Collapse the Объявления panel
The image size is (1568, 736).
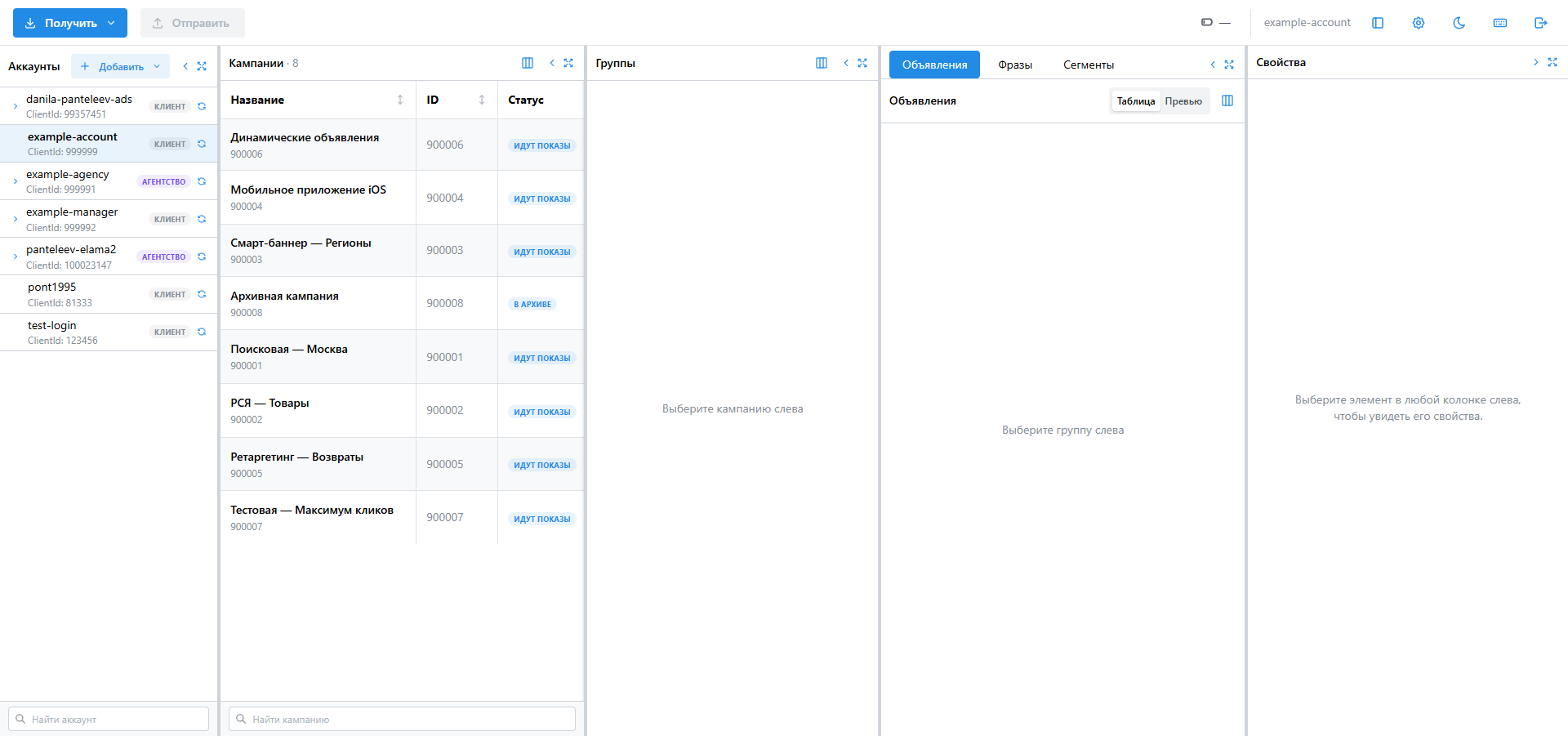pos(1213,65)
